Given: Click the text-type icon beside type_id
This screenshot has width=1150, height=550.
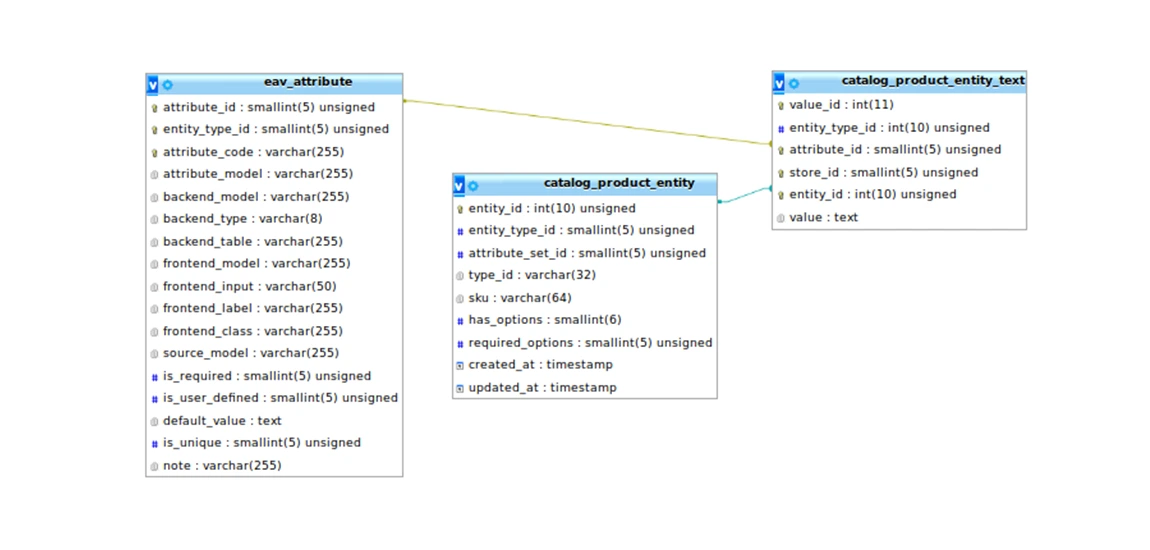Looking at the screenshot, I should (x=461, y=276).
